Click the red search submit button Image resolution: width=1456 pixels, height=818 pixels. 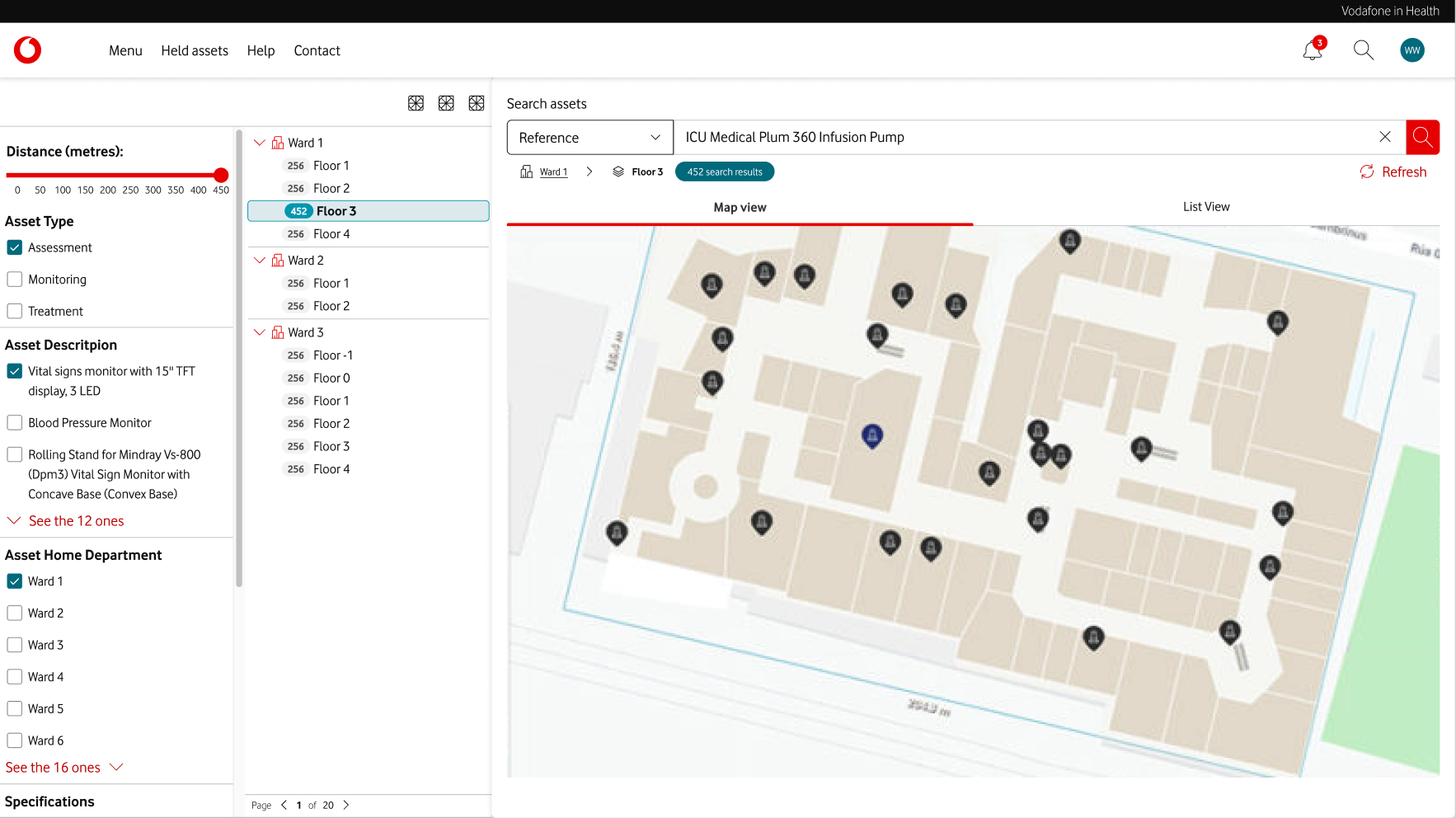(x=1422, y=137)
